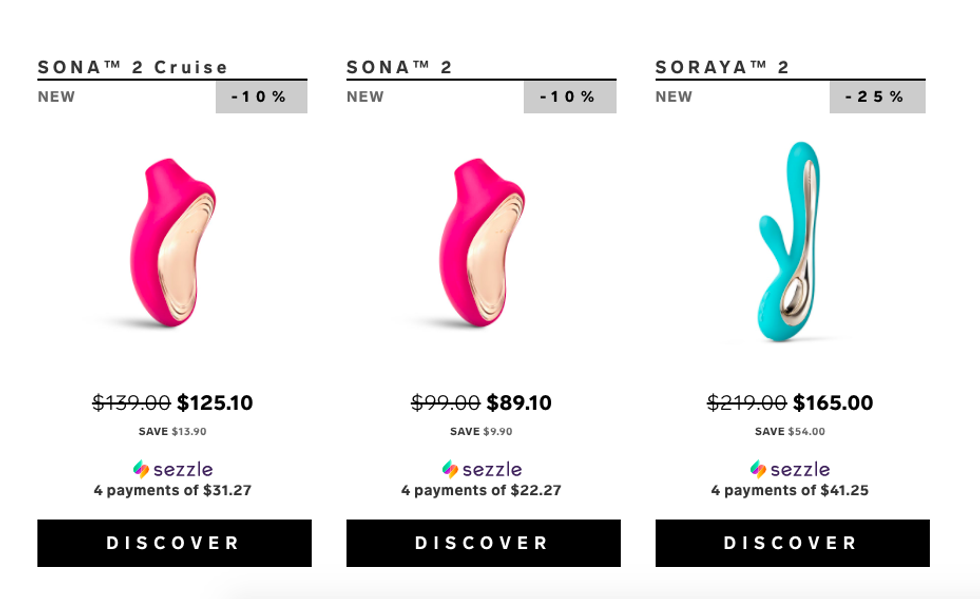Open the teal SORAYA 2 product image

point(789,241)
